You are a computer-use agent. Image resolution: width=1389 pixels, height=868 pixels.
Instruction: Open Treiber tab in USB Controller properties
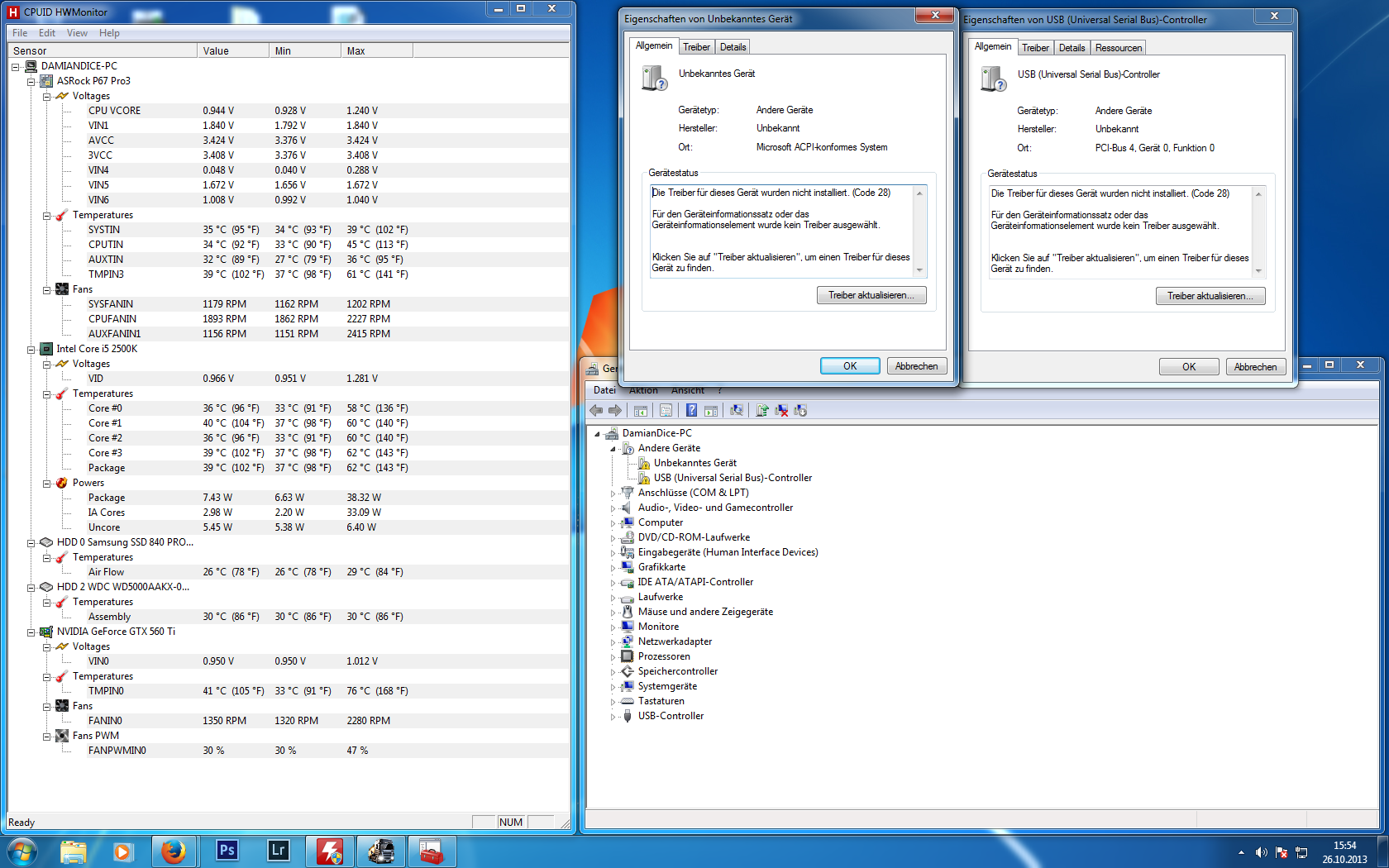[x=1035, y=48]
